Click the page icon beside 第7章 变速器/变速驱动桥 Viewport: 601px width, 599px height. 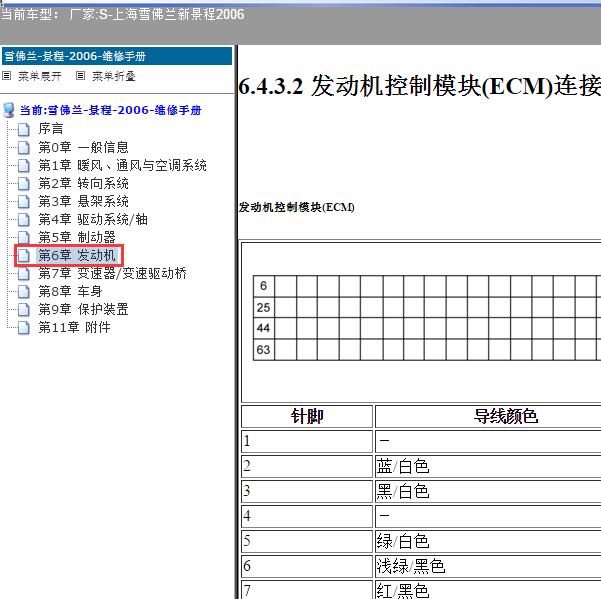pos(24,274)
